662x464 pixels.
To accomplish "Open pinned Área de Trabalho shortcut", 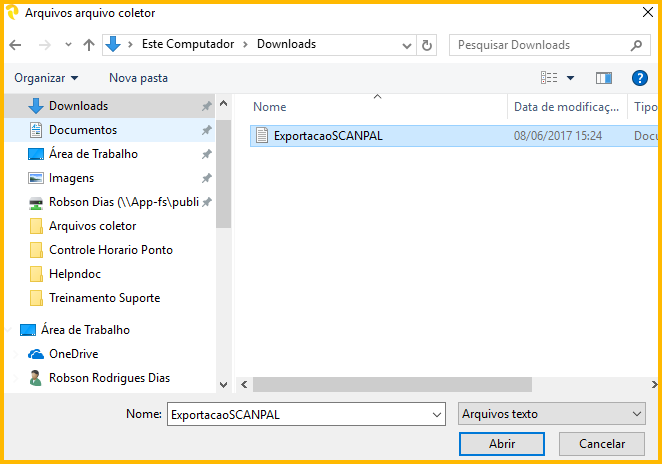I will click(x=109, y=154).
